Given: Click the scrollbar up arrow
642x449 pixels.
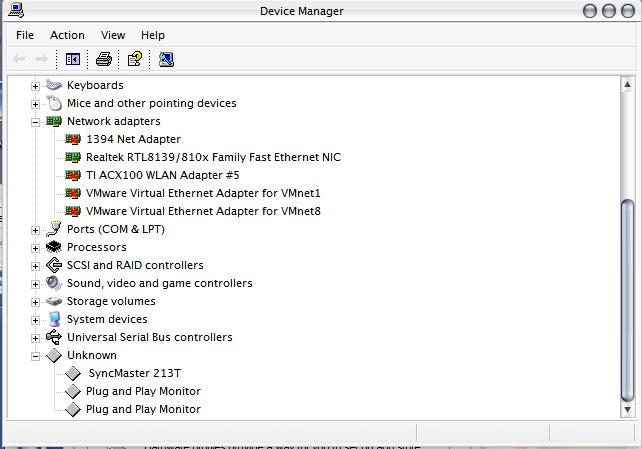Looking at the screenshot, I should [x=628, y=85].
